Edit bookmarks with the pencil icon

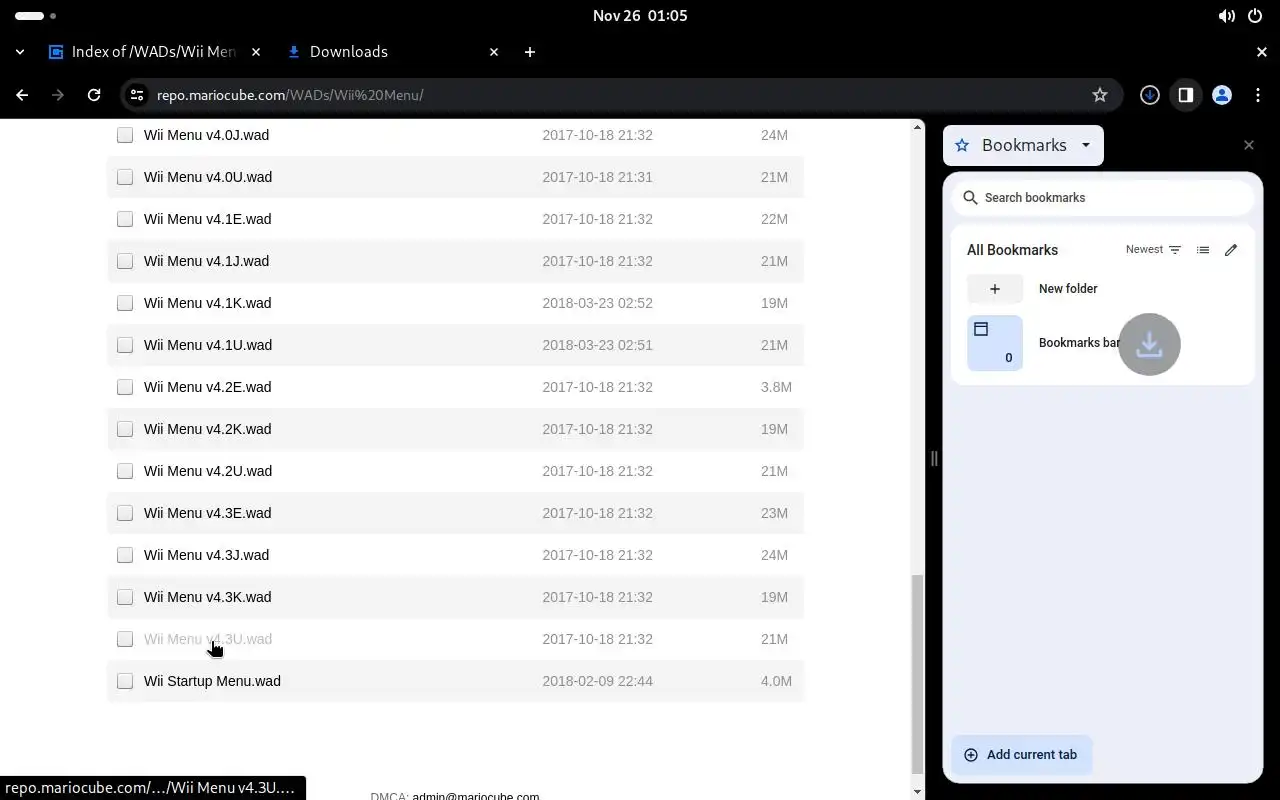[1231, 250]
